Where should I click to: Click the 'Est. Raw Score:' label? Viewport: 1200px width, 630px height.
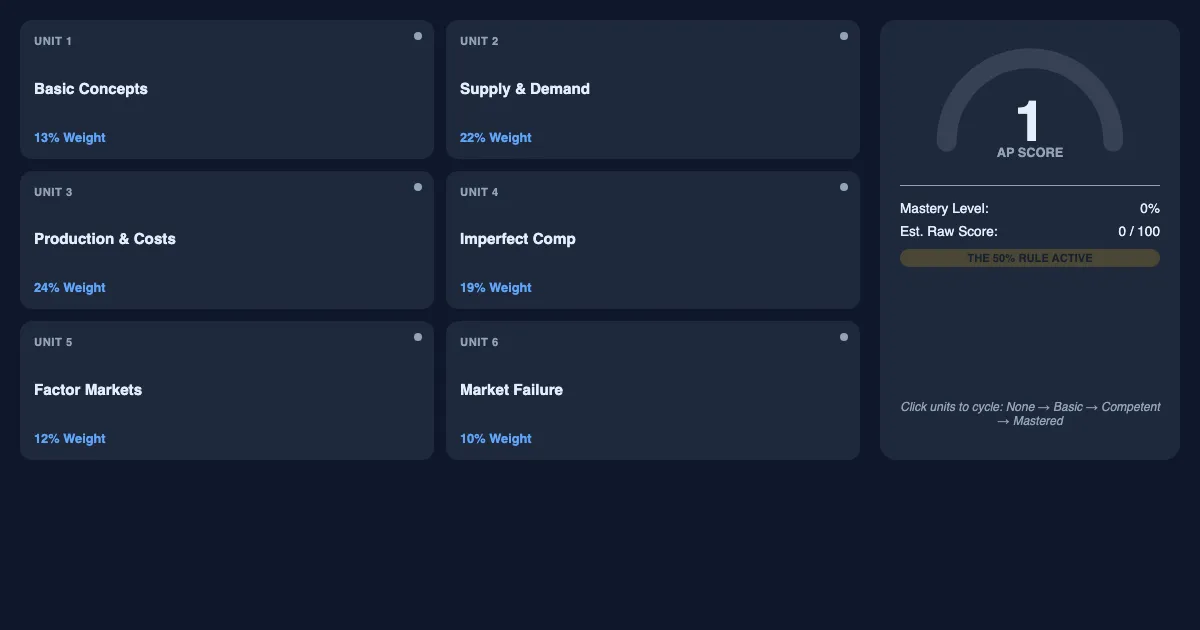(949, 232)
